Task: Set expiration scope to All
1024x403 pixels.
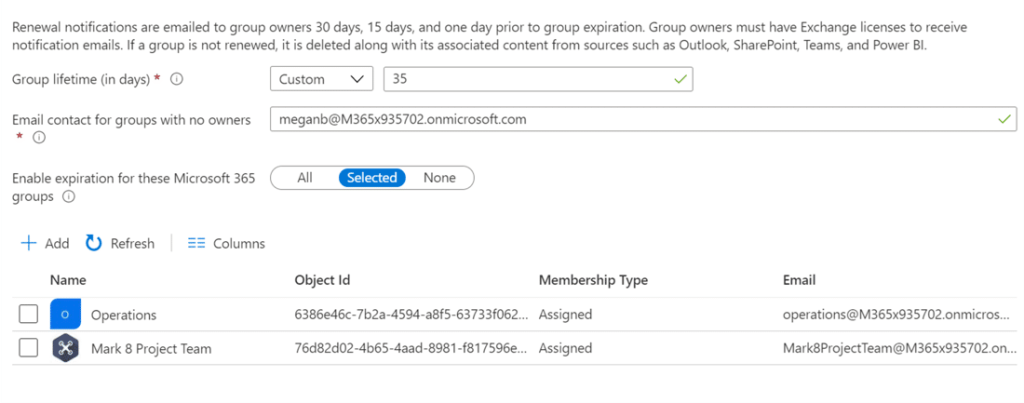Action: pos(305,178)
